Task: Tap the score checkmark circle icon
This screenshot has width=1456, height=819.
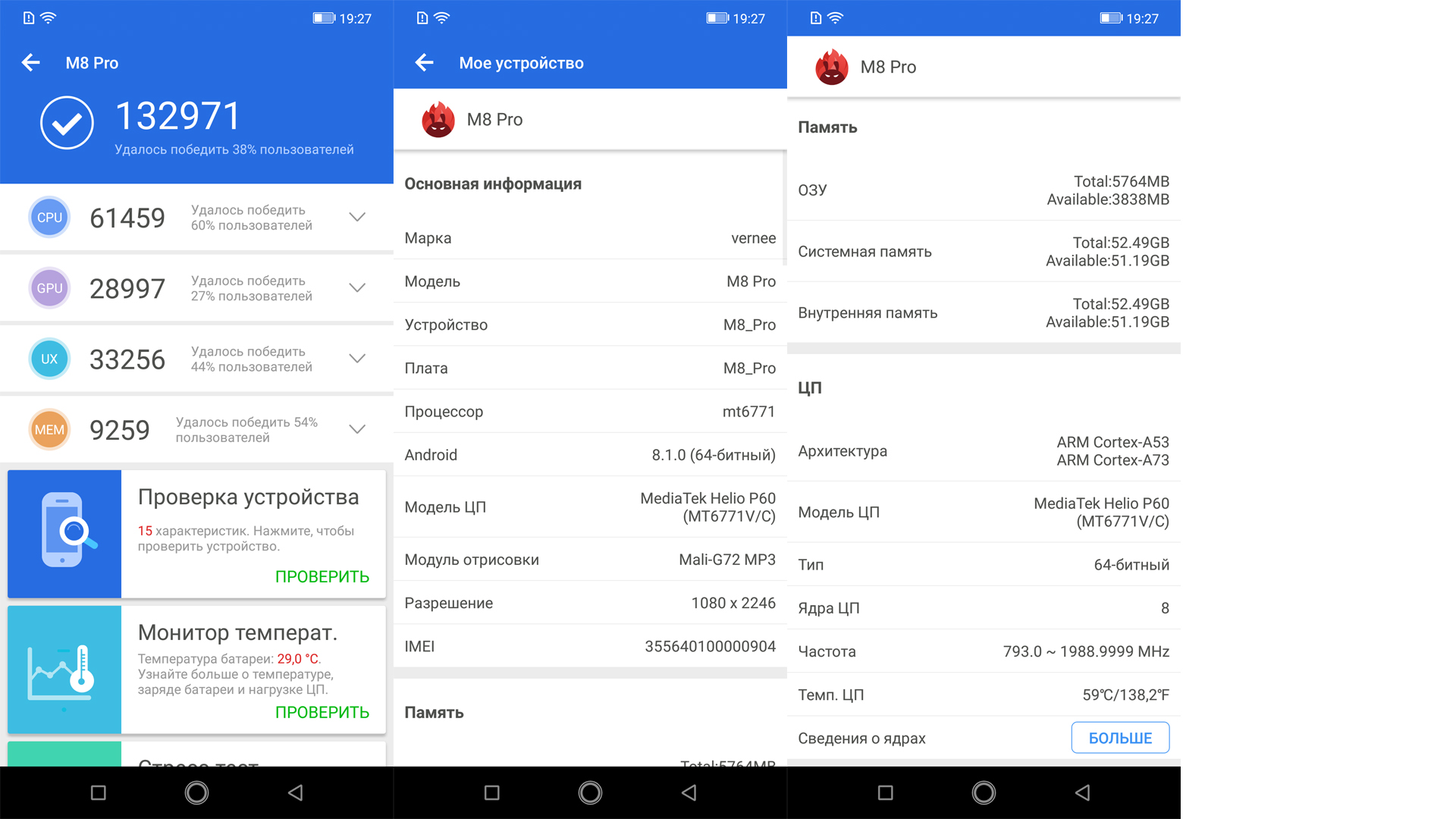Action: 67,123
